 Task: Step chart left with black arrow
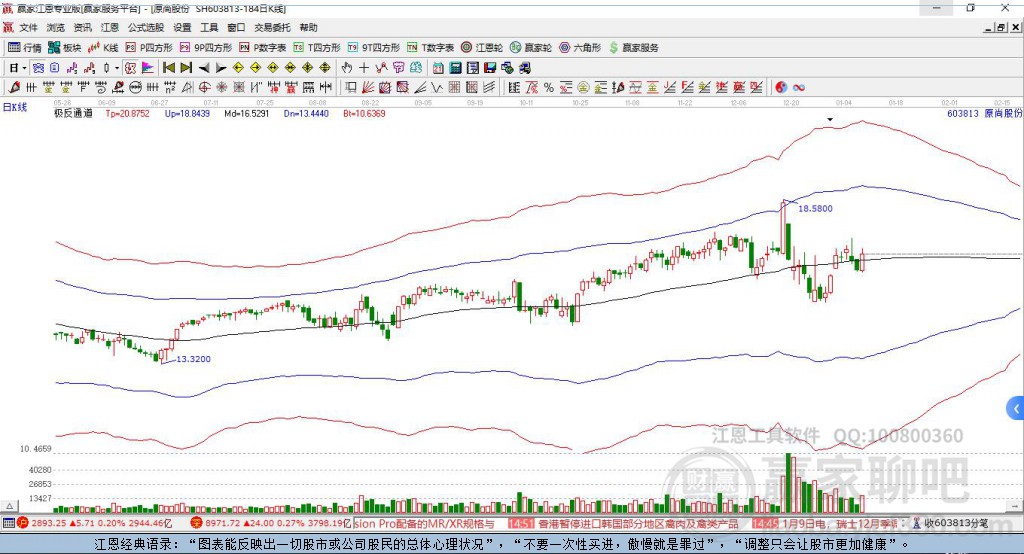[204, 68]
